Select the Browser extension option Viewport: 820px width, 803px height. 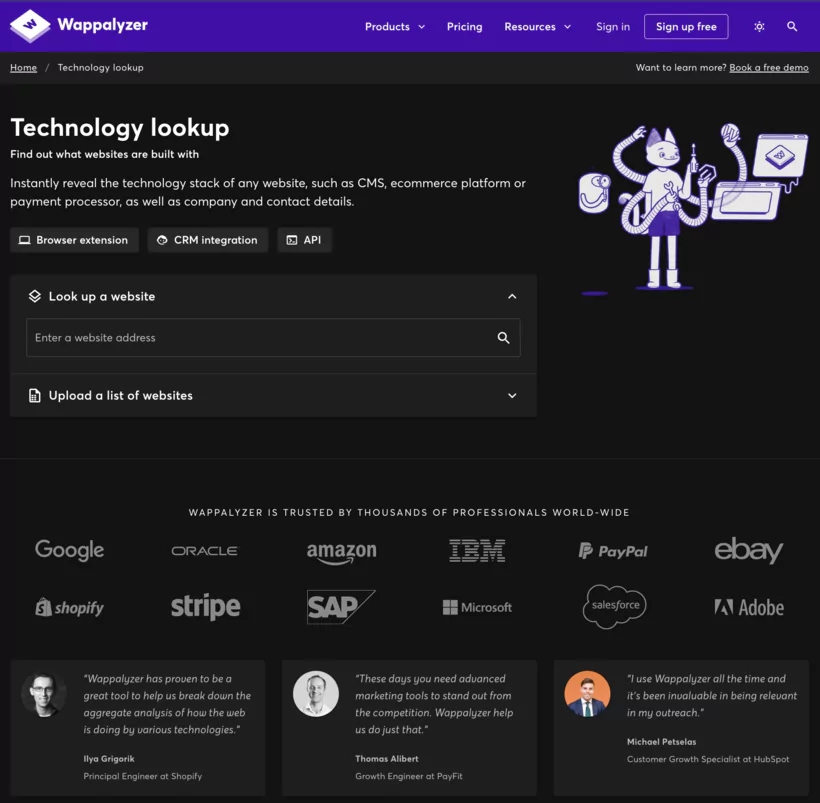(73, 240)
